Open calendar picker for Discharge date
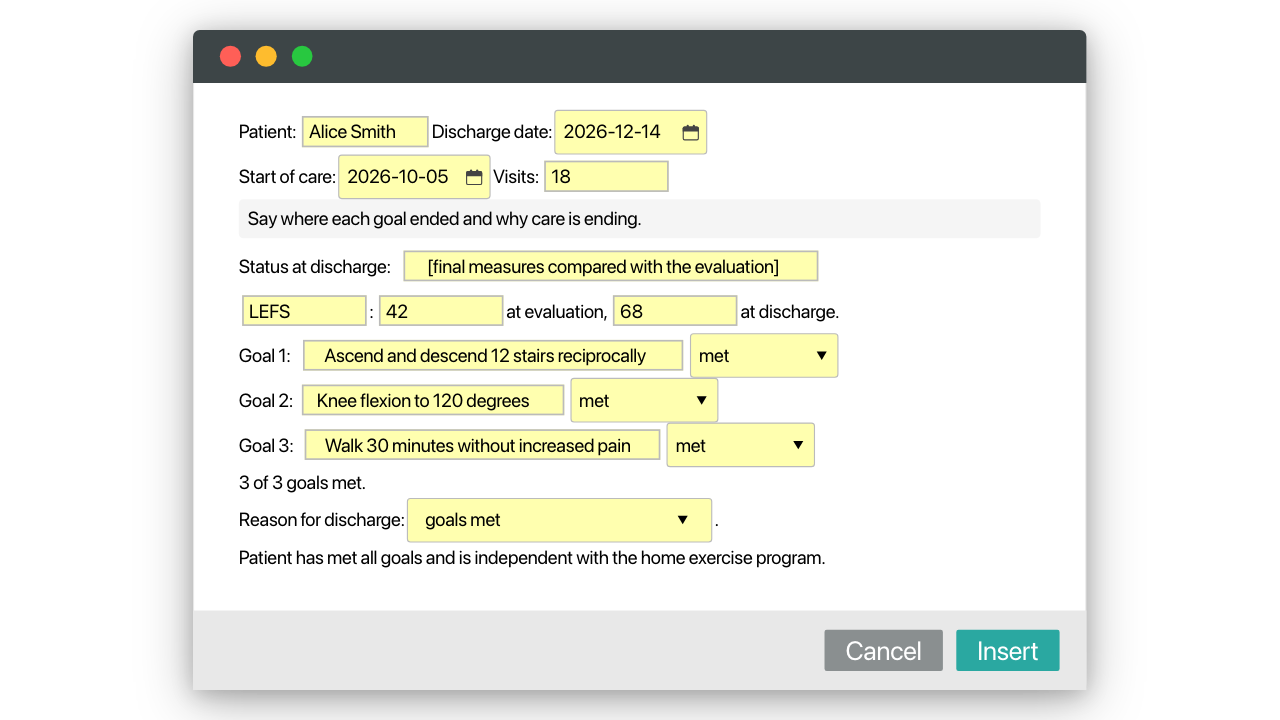1280x720 pixels. tap(690, 132)
